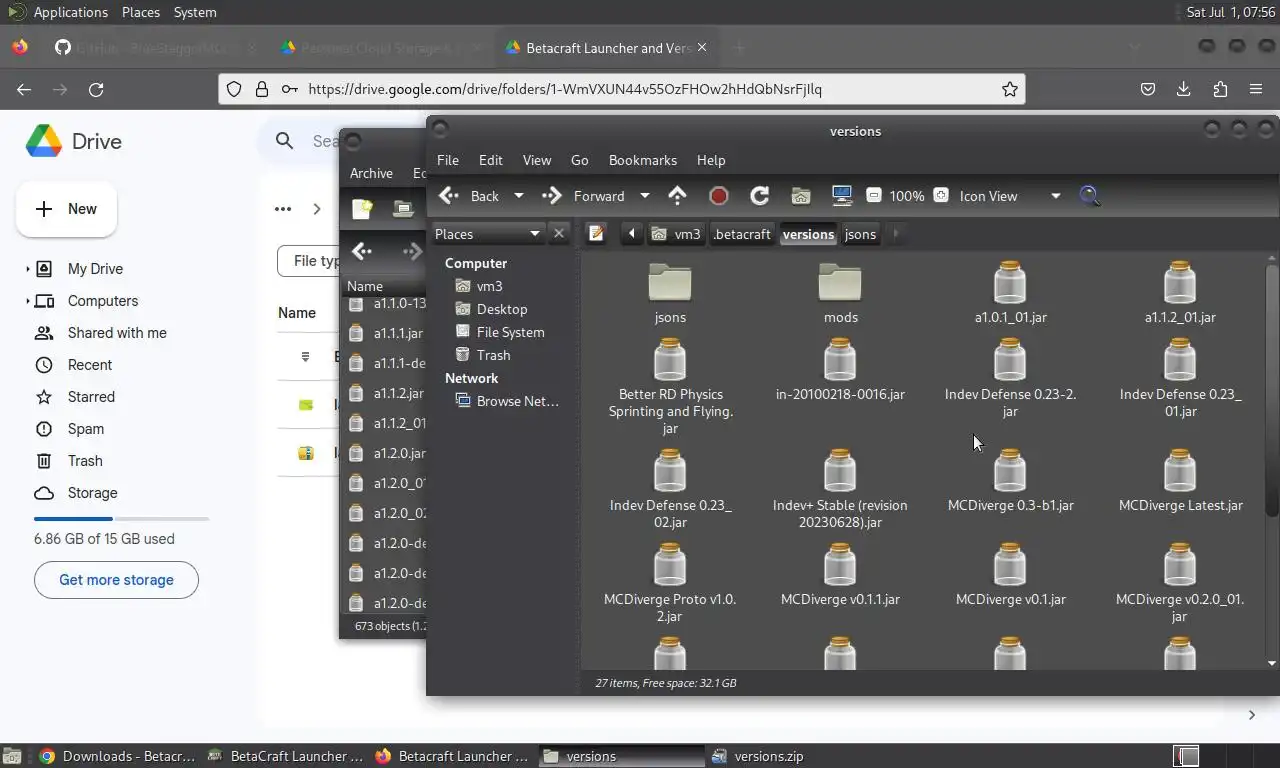Open the Edit menu in versions window
This screenshot has width=1280, height=768.
point(491,160)
